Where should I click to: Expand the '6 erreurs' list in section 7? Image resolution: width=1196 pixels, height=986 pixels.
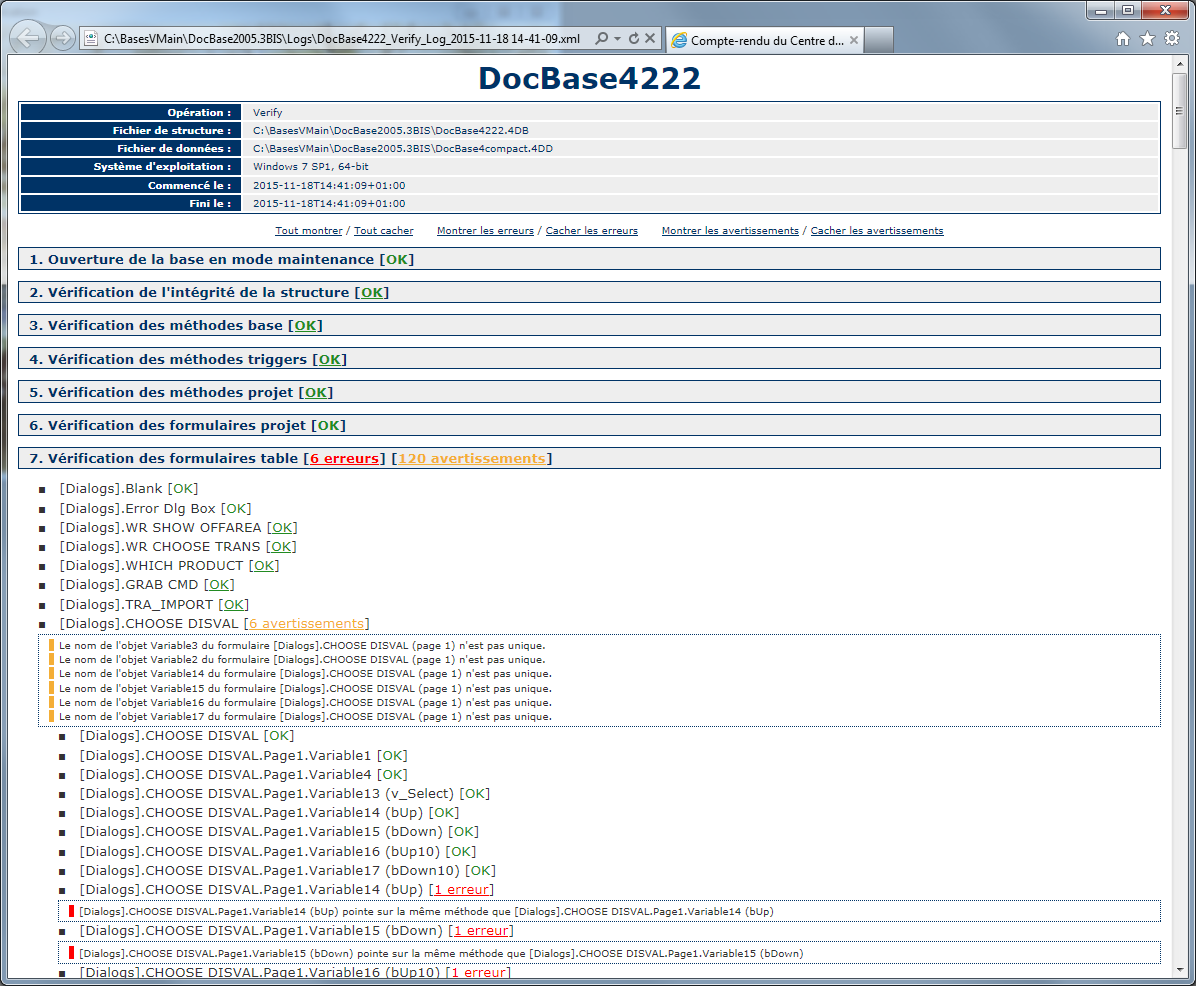pyautogui.click(x=344, y=459)
